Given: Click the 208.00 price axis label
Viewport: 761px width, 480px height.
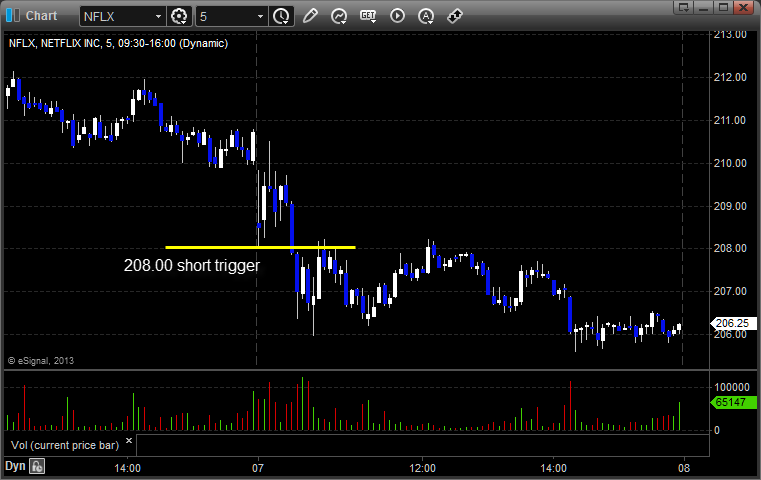Looking at the screenshot, I should click(x=730, y=248).
